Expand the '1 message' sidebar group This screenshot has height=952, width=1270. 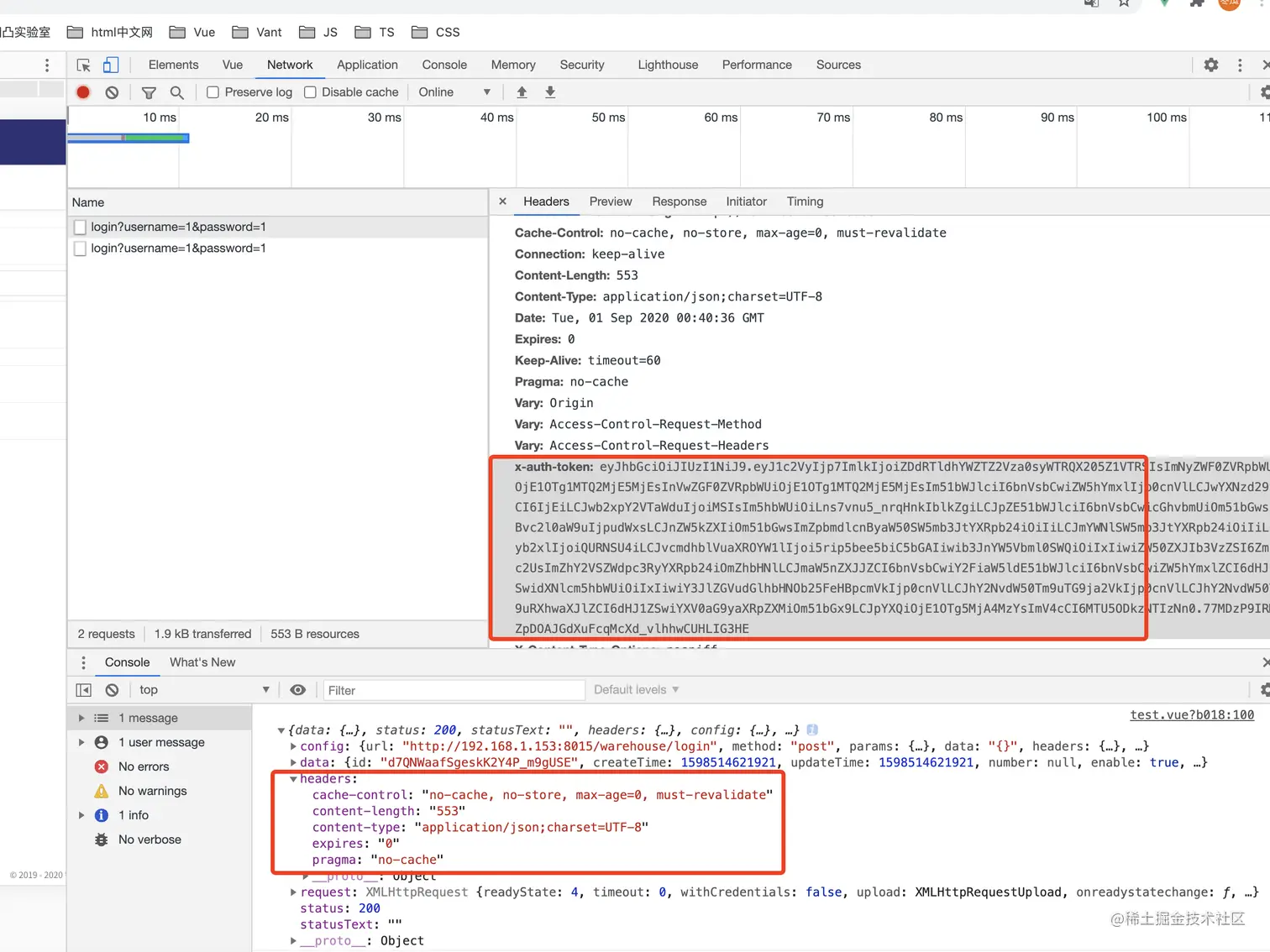pos(81,719)
